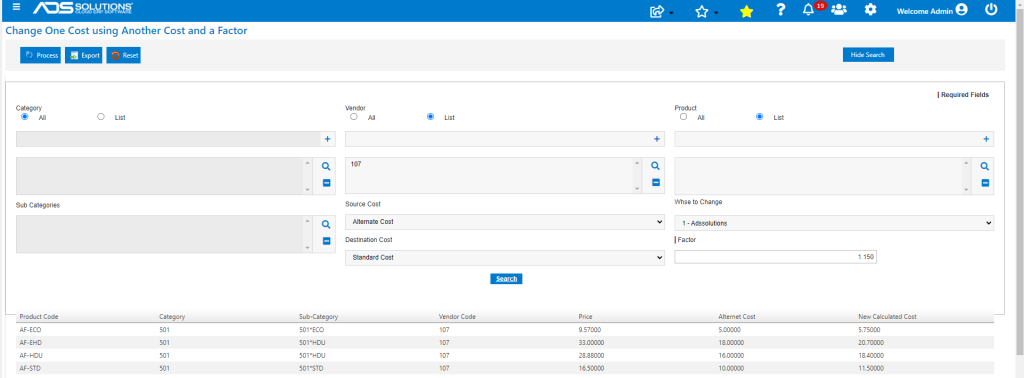Select the Vendor List radio button

[x=430, y=117]
